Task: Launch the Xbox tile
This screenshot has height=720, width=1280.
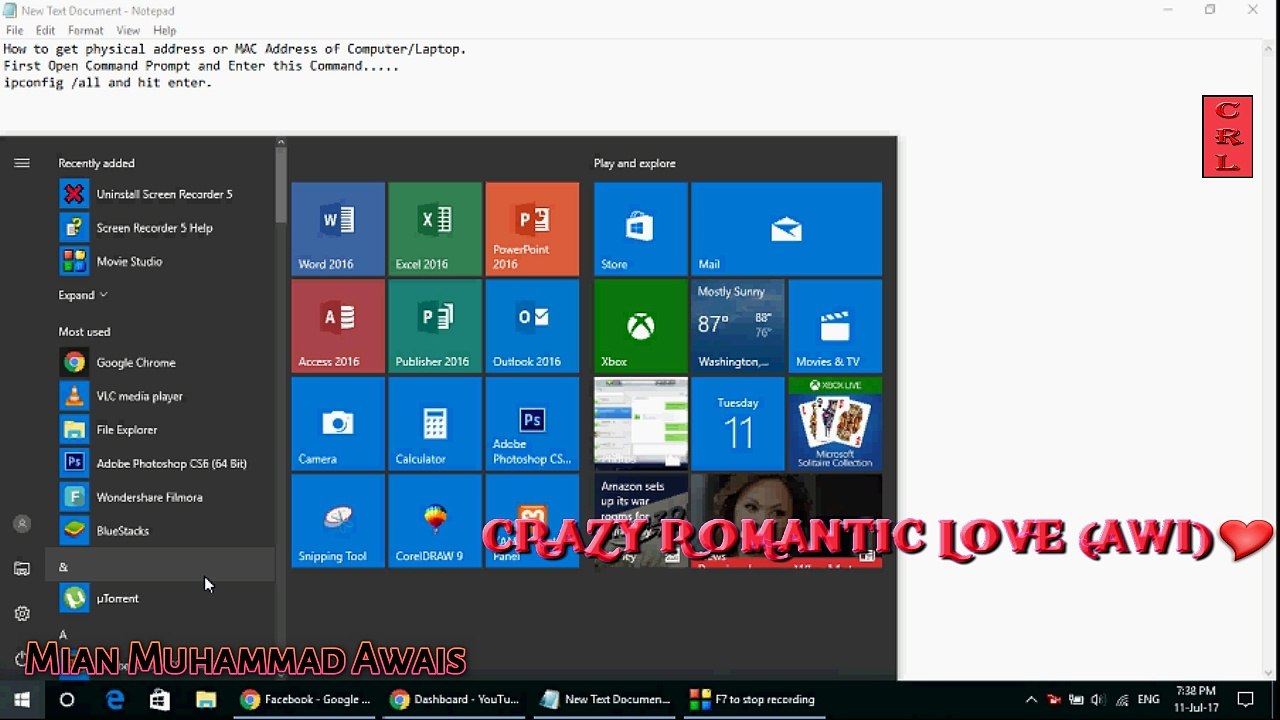Action: (x=641, y=326)
